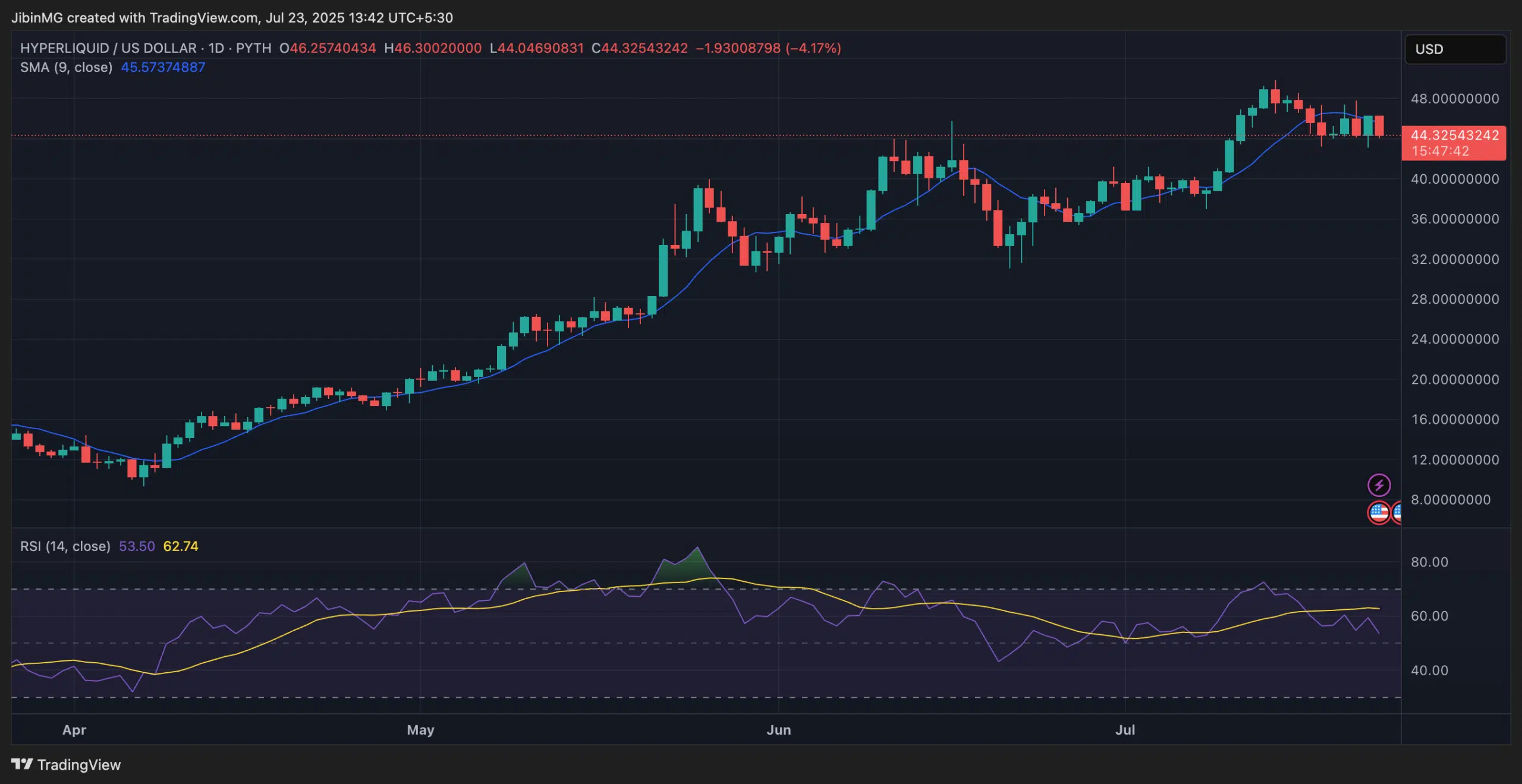Click the 32.00000000 price axis label
1522x784 pixels.
1455,259
